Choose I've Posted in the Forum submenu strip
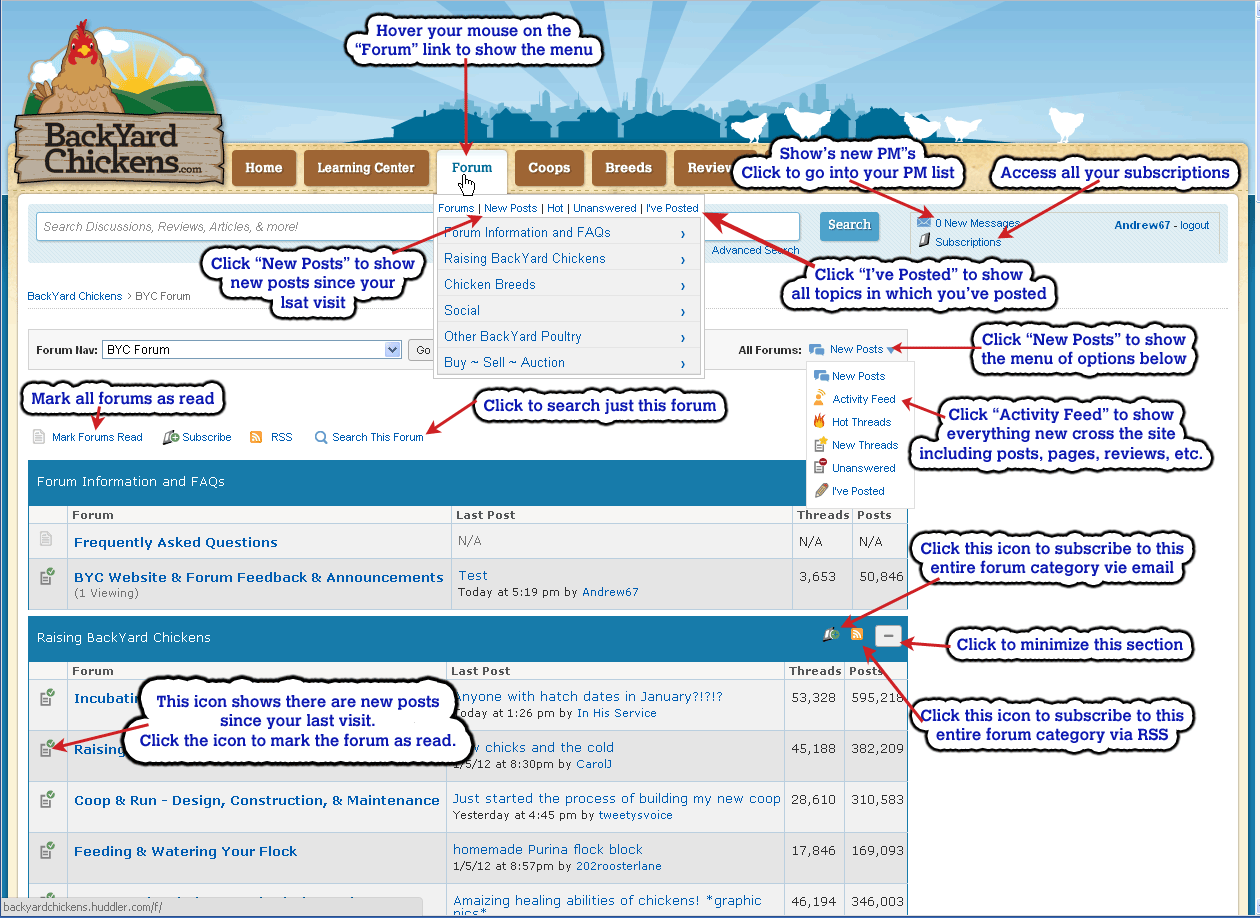This screenshot has width=1260, height=918. (672, 208)
